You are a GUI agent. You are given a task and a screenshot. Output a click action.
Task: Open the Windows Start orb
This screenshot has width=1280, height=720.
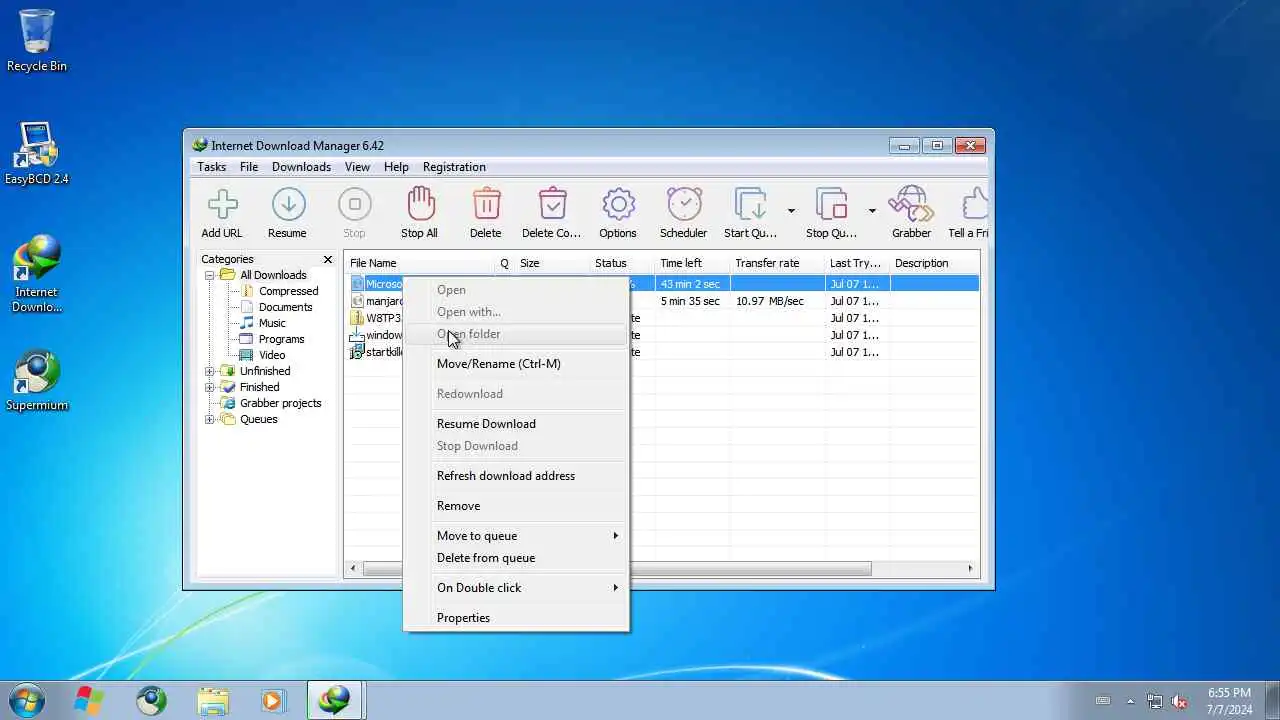coord(27,700)
